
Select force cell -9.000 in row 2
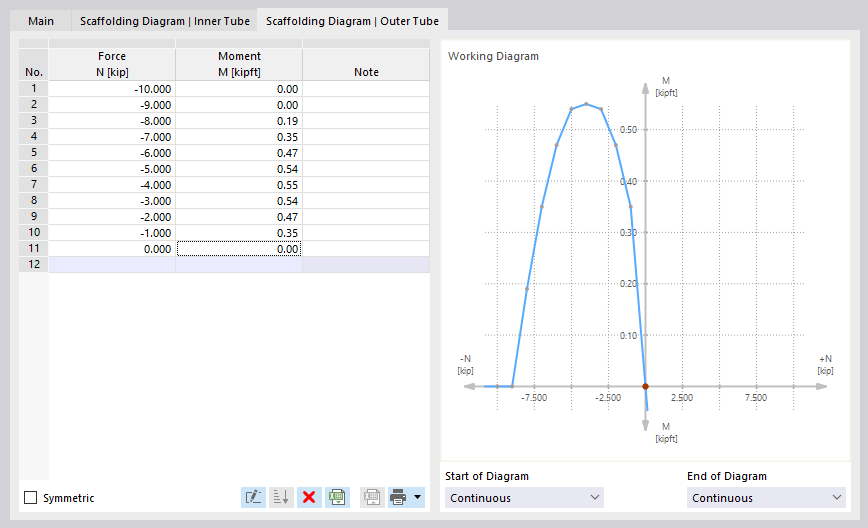click(x=112, y=105)
